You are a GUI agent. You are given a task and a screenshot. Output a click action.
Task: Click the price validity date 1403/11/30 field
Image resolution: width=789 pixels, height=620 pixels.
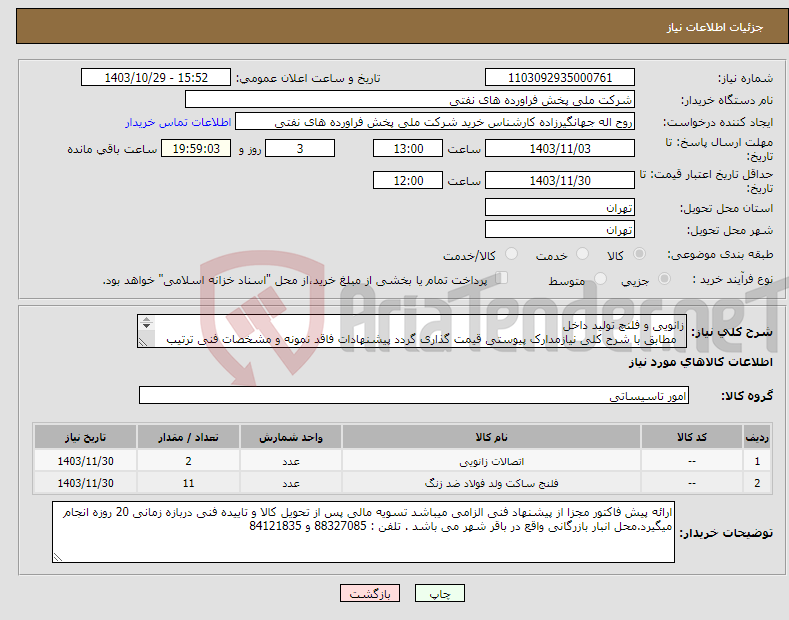tap(560, 181)
